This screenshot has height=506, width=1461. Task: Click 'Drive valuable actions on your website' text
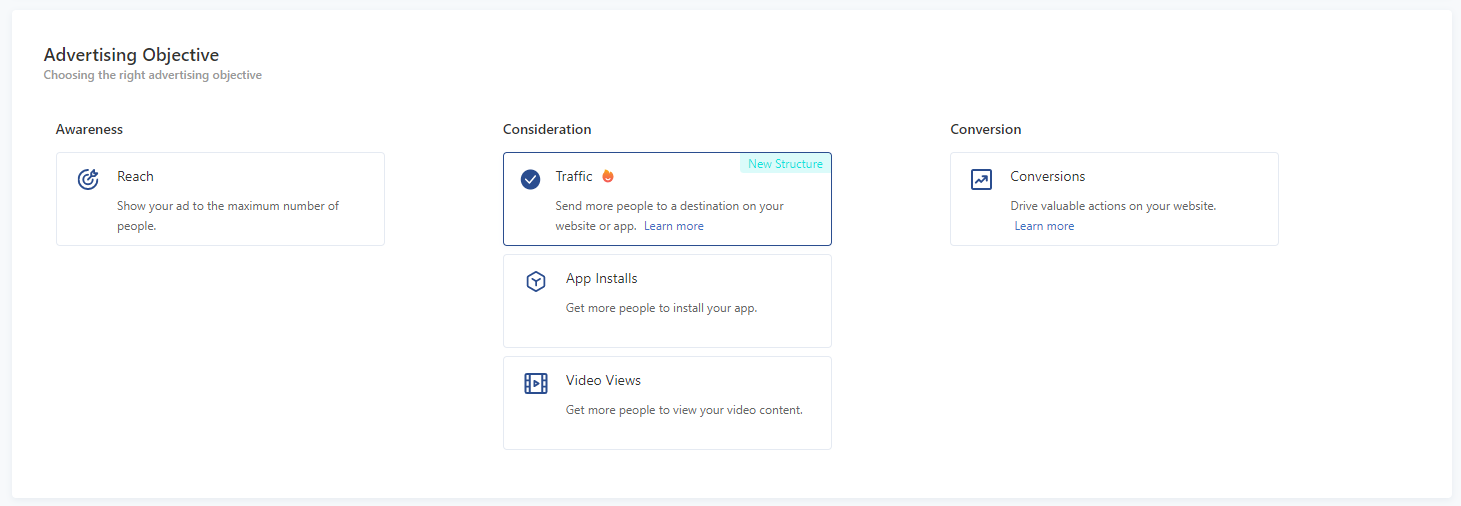click(1113, 206)
